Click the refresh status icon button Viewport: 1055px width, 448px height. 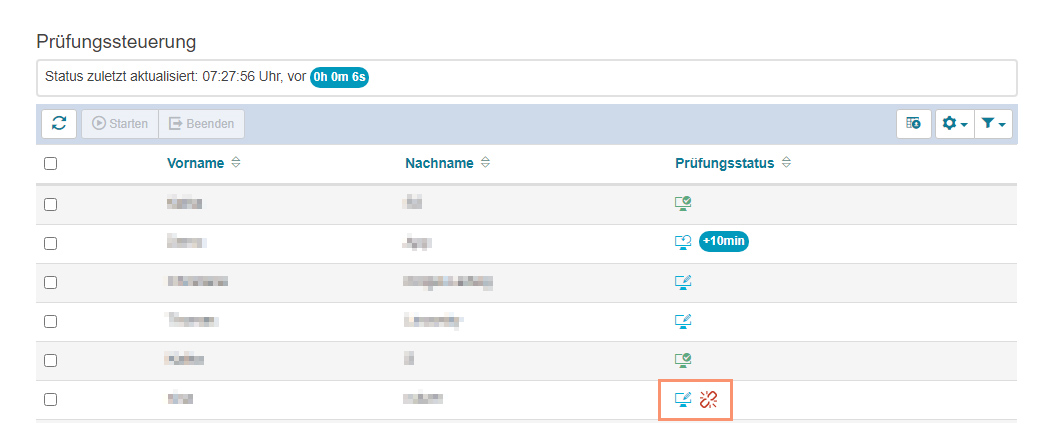pos(59,124)
